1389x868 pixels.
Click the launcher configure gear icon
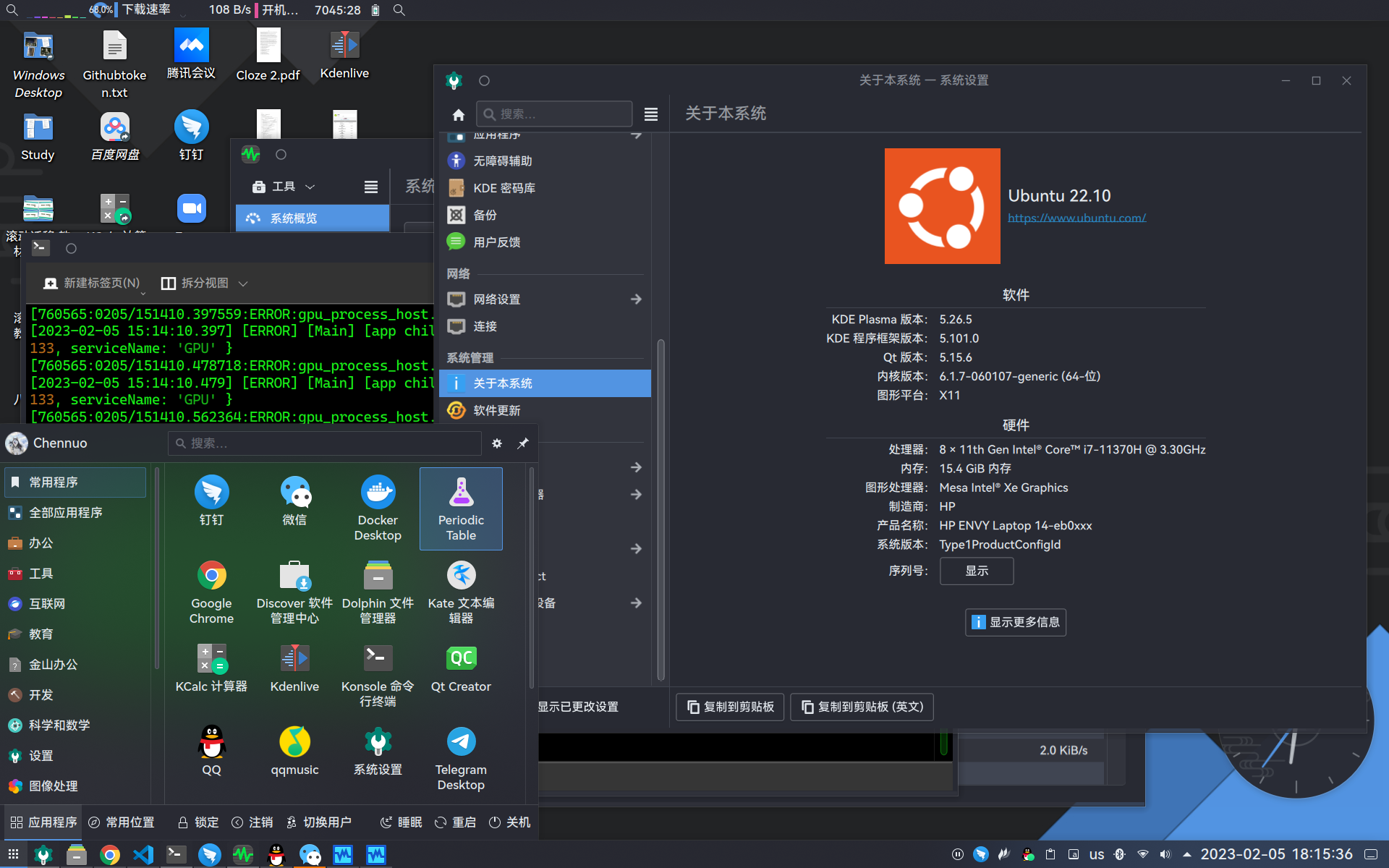tap(497, 443)
